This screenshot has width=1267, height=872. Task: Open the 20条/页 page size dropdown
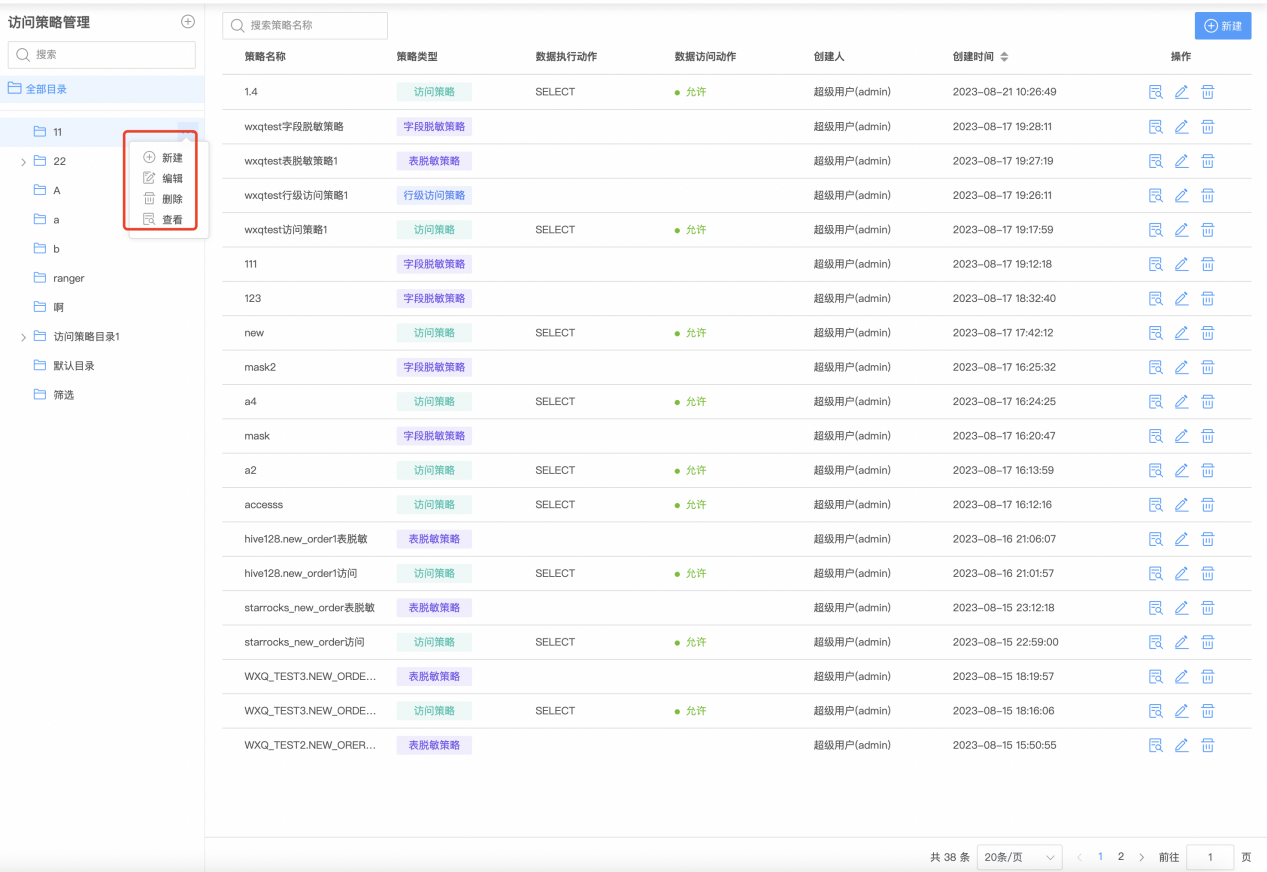1019,857
